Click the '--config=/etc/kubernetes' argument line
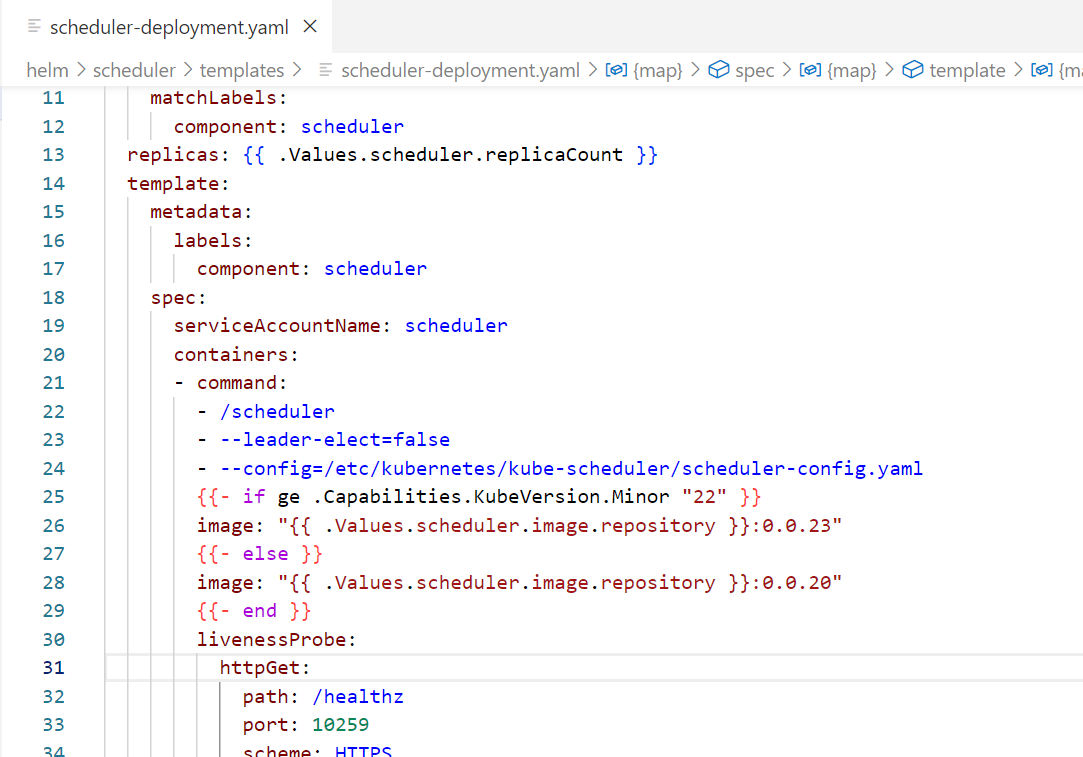 click(571, 469)
